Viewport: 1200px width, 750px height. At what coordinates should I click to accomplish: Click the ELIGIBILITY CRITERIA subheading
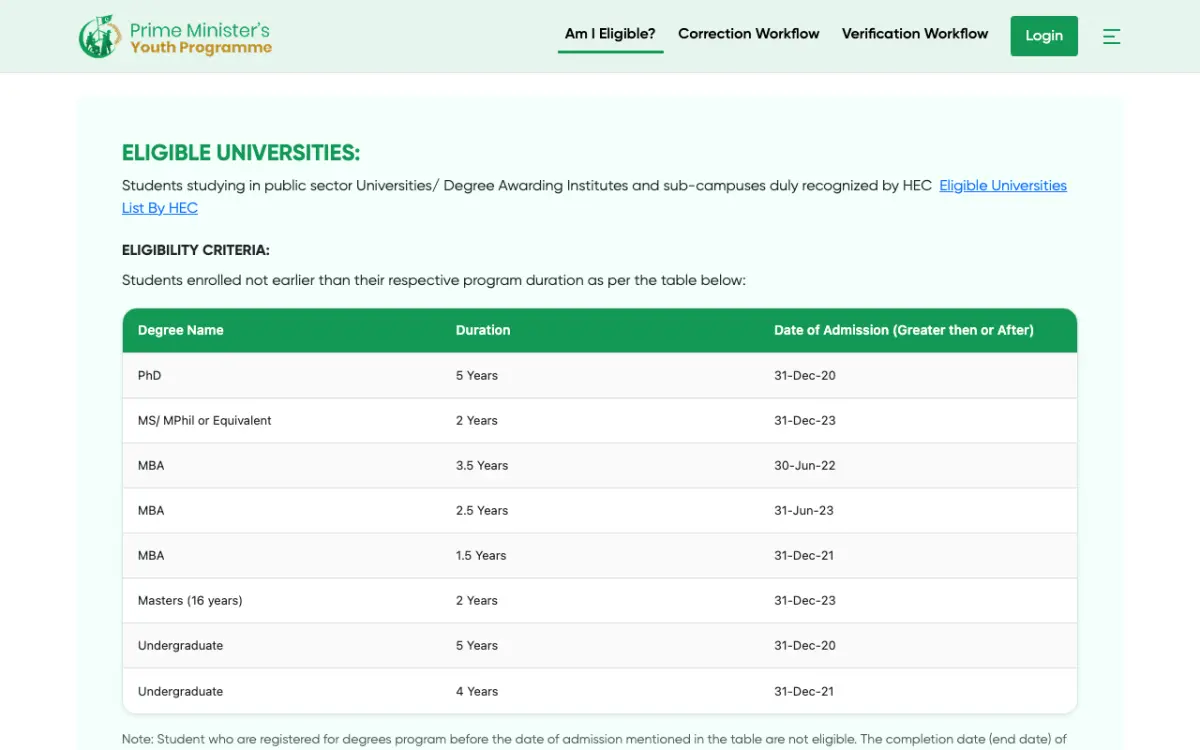[x=196, y=250]
